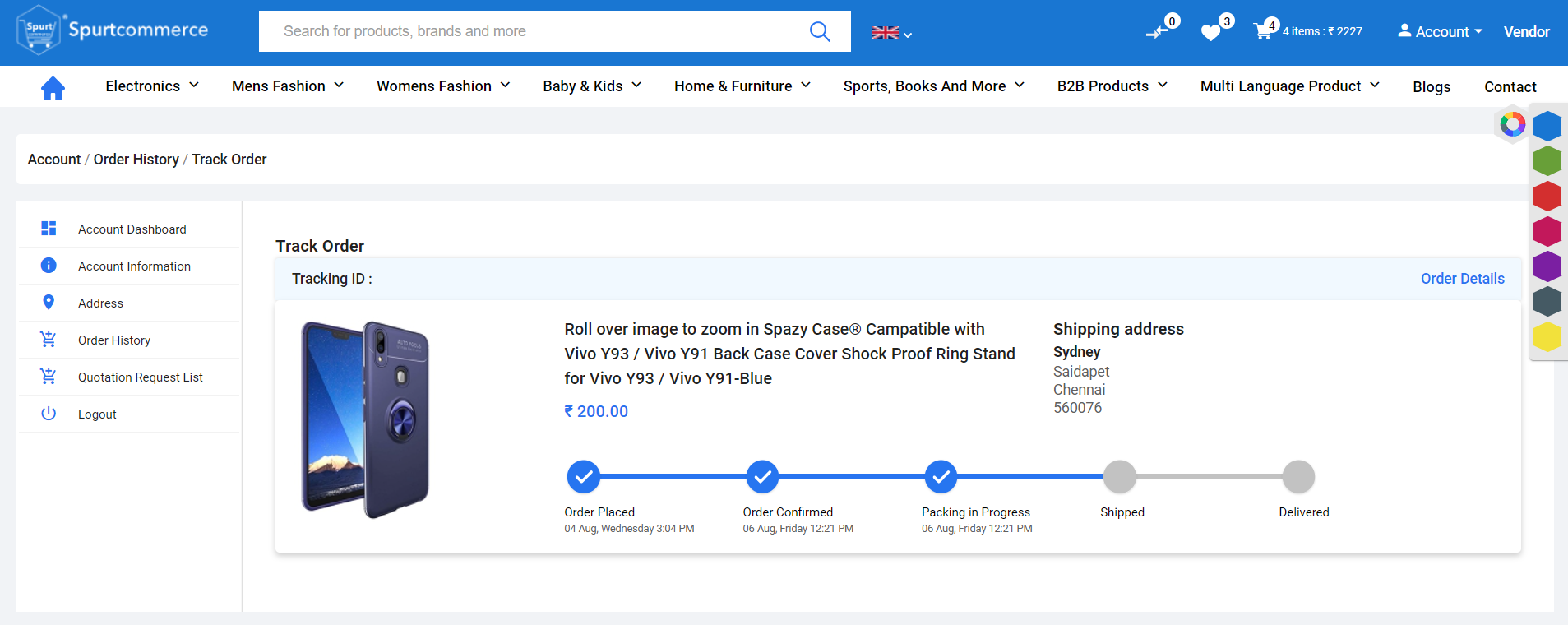Open Account Information in sidebar
This screenshot has height=625, width=1568.
pyautogui.click(x=134, y=266)
